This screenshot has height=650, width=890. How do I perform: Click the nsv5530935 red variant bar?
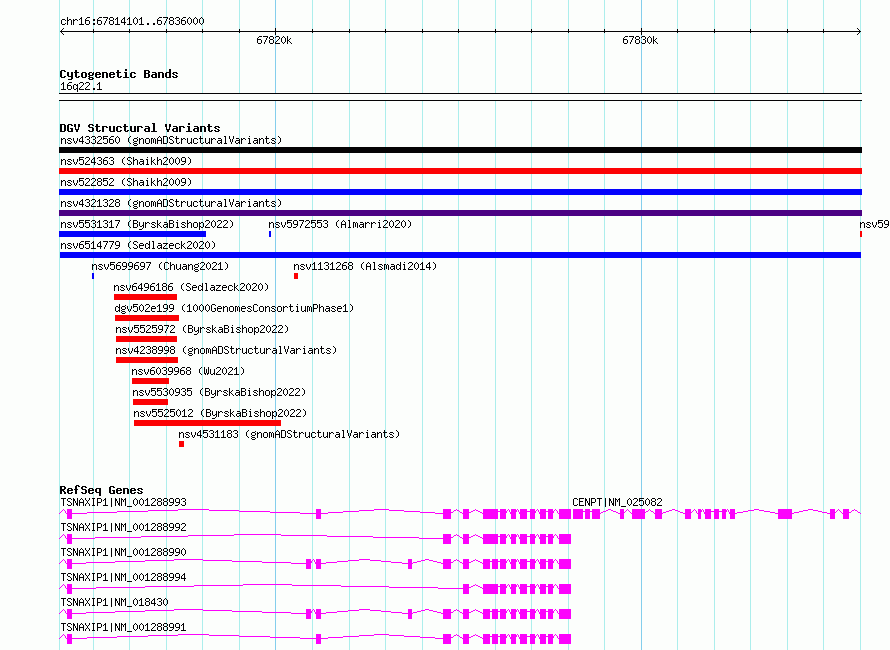point(150,402)
